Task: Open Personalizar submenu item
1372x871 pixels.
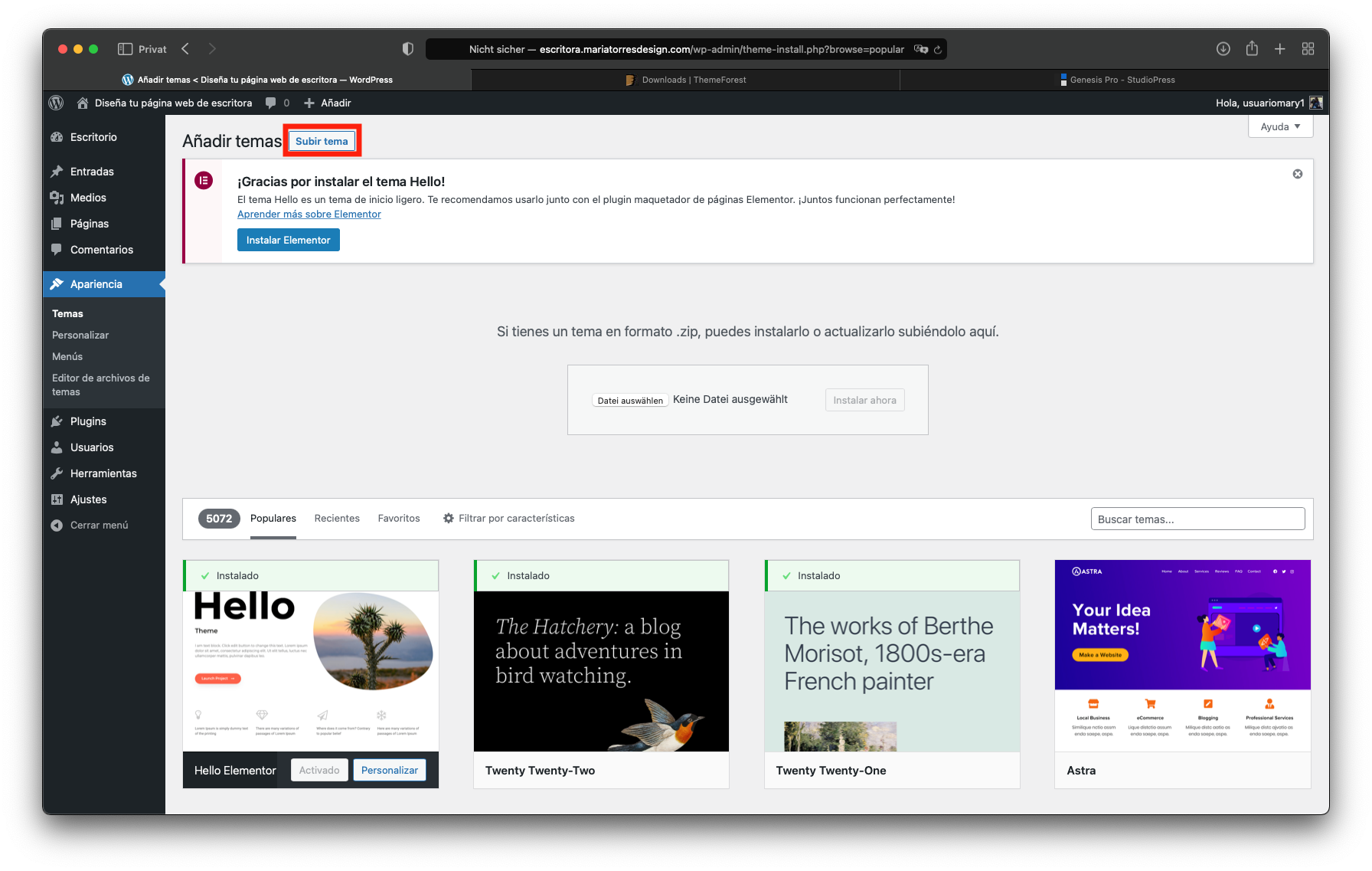Action: pyautogui.click(x=80, y=335)
